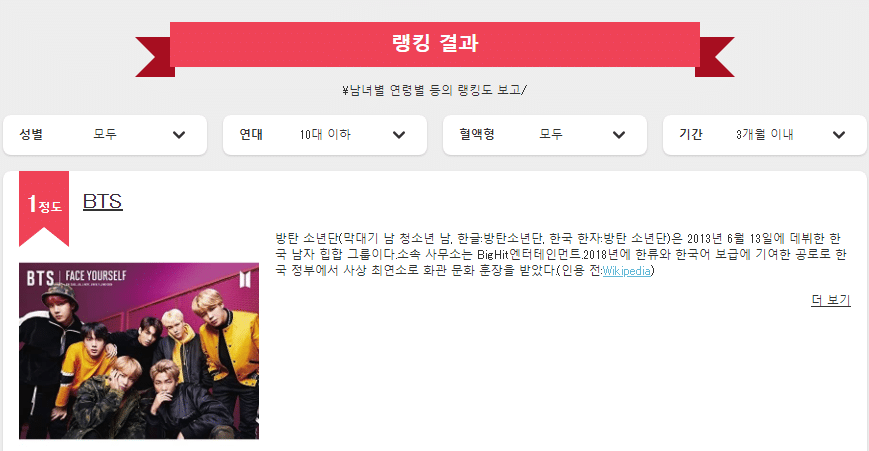Click the chevron arrow in 기간 filter
Image resolution: width=869 pixels, height=451 pixels.
[x=839, y=135]
